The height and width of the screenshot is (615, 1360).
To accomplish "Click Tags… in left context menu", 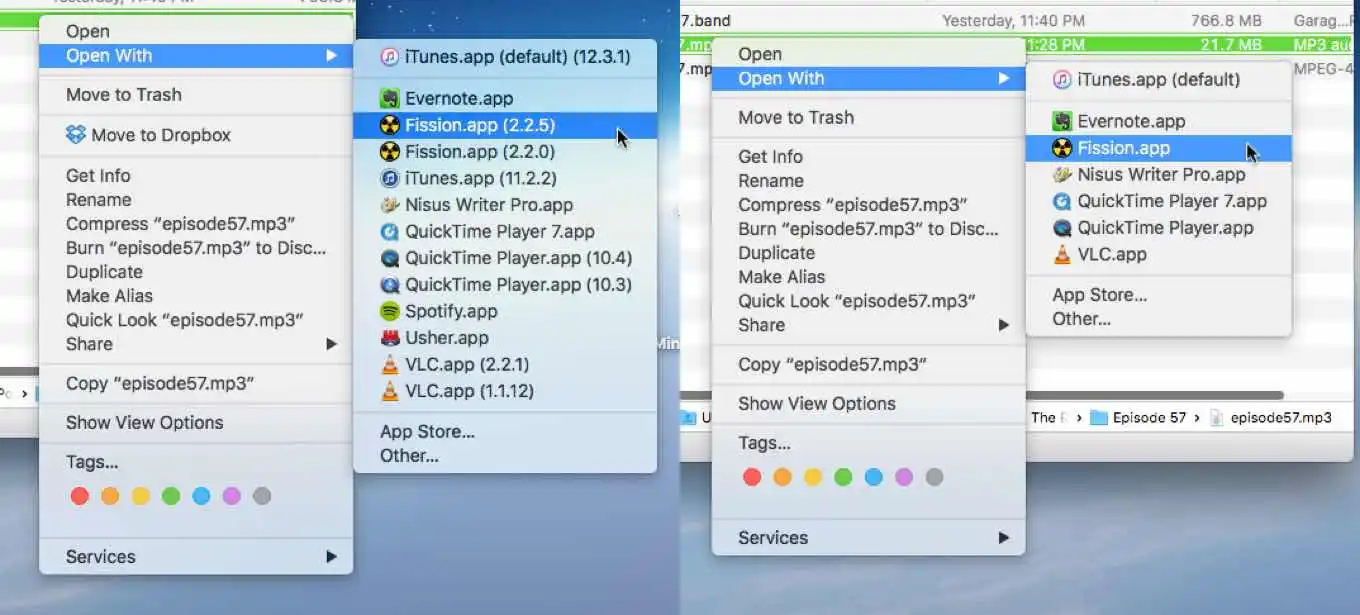I will [92, 463].
